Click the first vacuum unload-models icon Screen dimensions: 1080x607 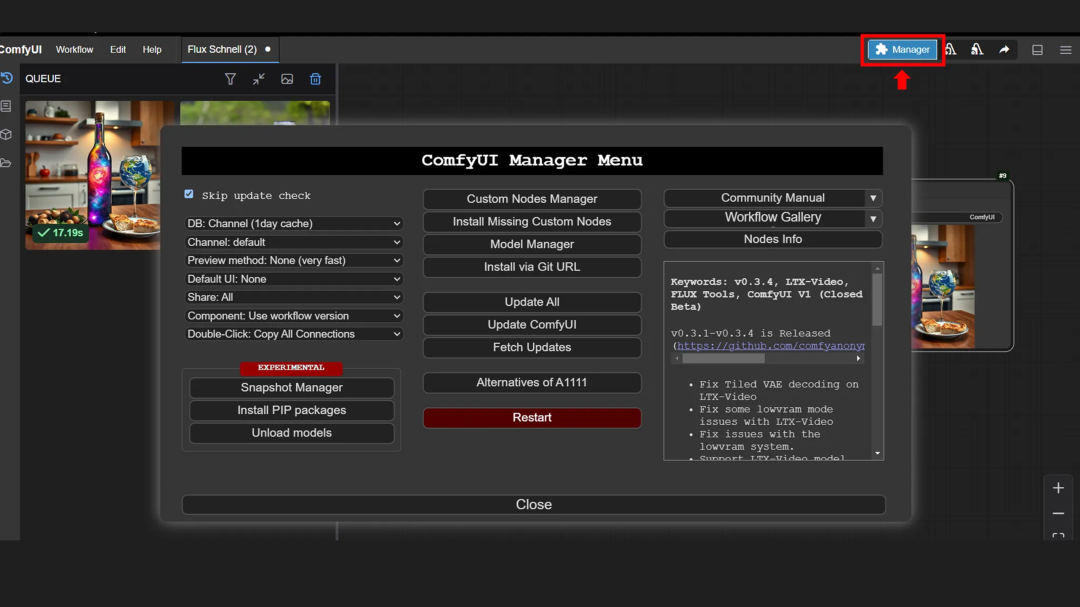pos(951,50)
